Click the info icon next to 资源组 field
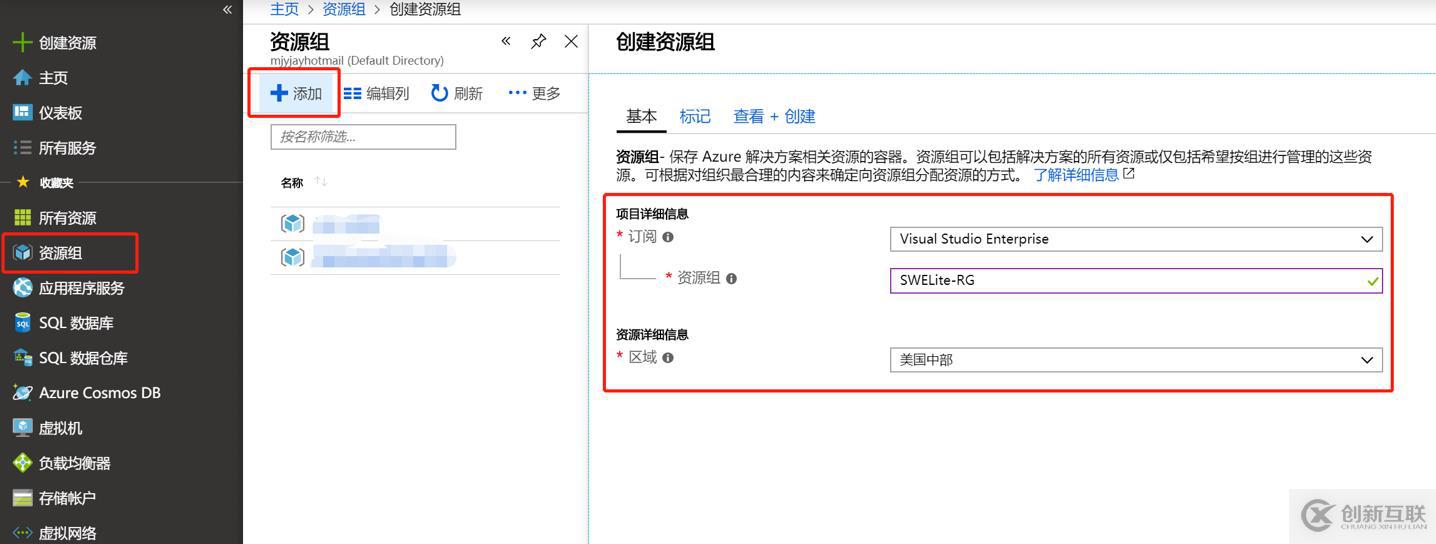 click(x=731, y=278)
